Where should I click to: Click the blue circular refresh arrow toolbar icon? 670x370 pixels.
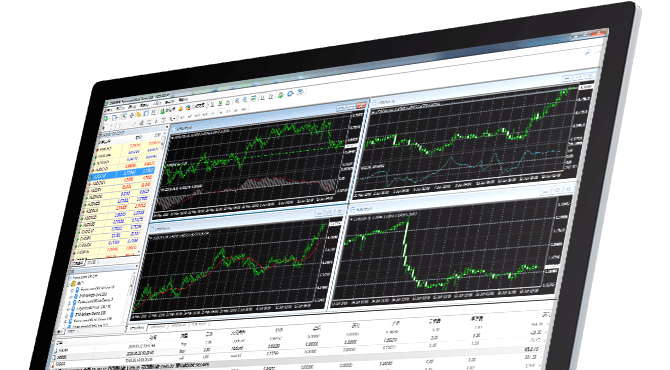(290, 94)
